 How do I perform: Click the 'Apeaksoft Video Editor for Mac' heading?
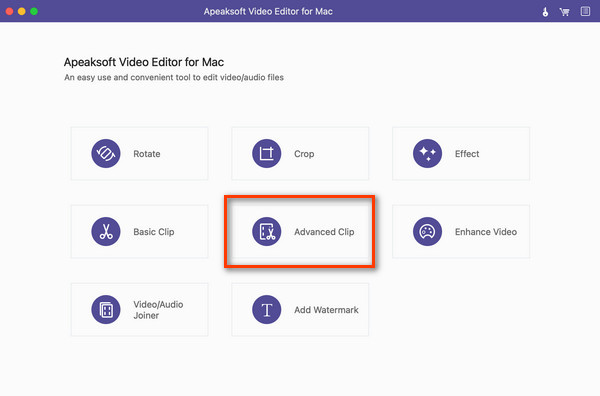(x=144, y=62)
